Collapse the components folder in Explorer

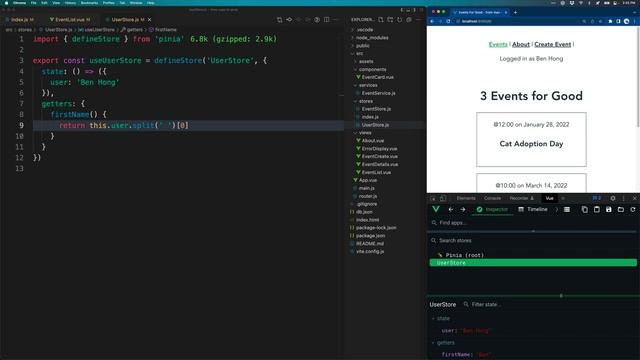click(372, 69)
